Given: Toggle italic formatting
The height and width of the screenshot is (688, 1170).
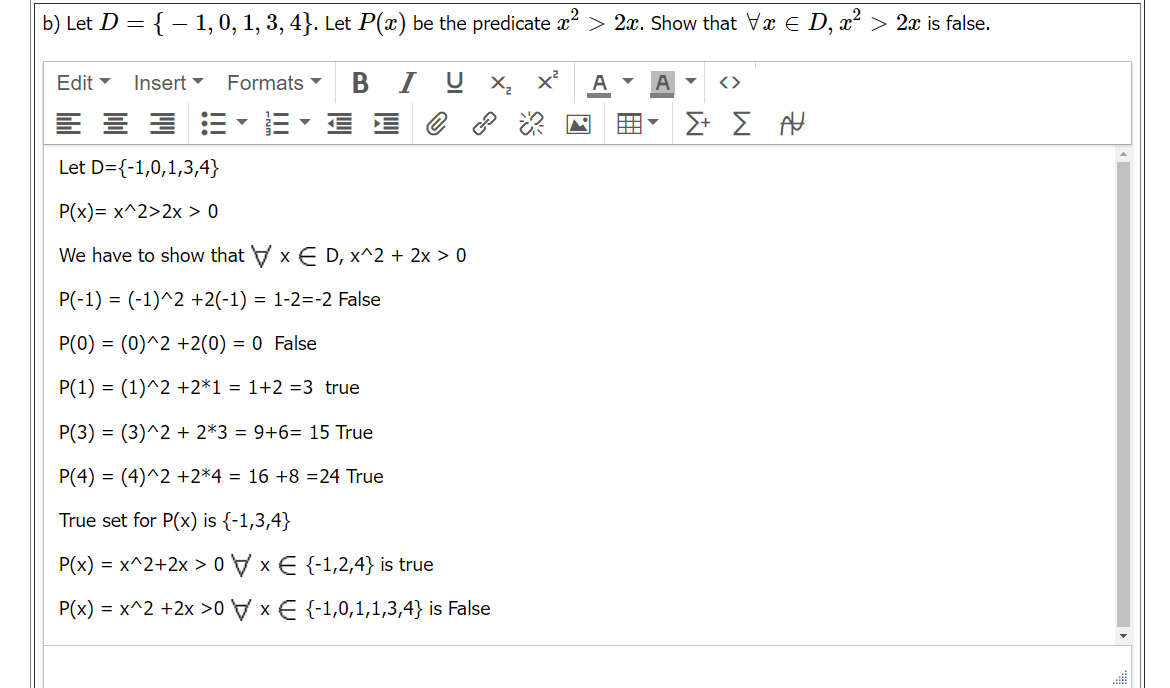Looking at the screenshot, I should (406, 83).
